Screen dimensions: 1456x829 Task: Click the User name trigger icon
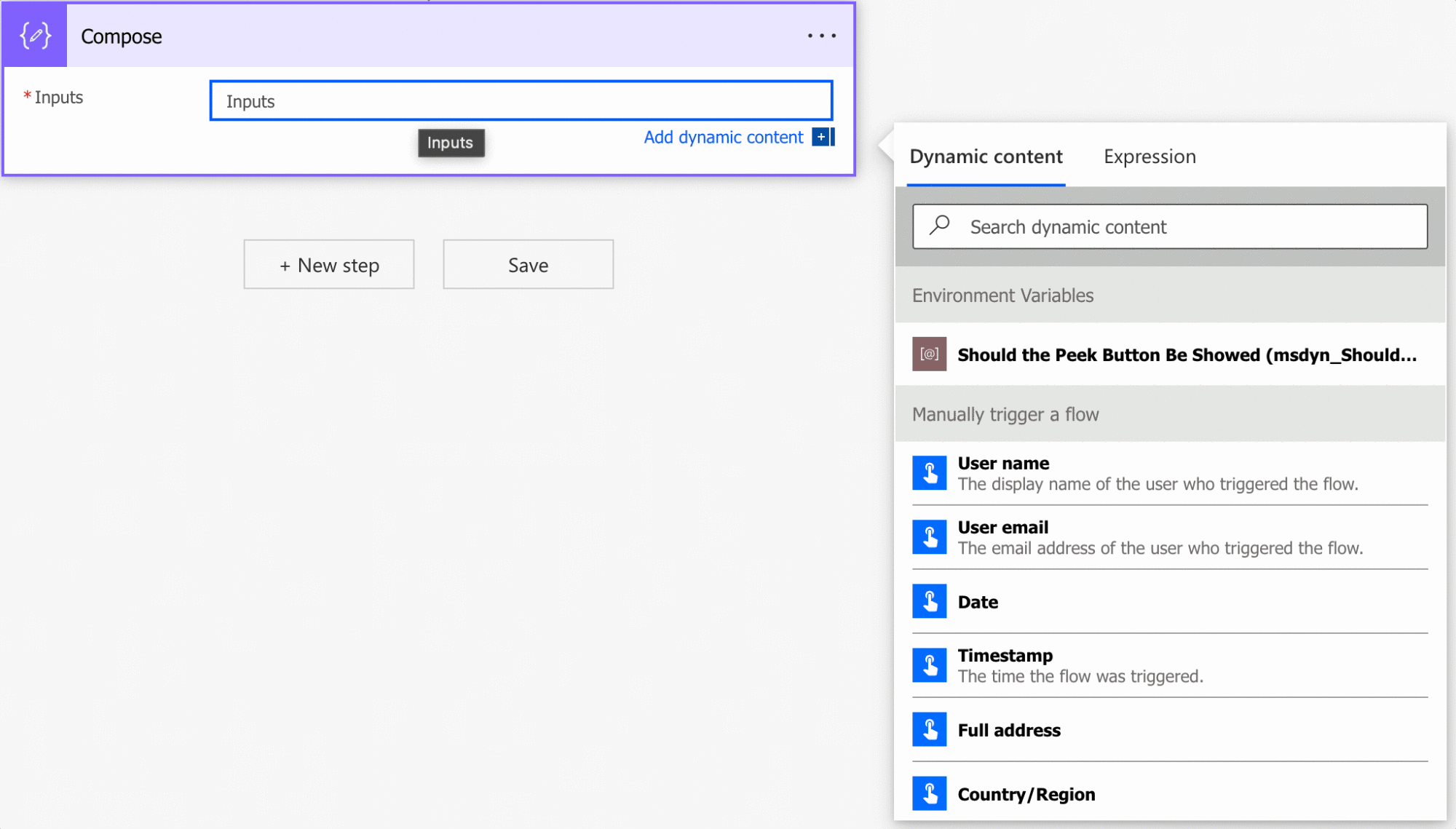coord(929,473)
